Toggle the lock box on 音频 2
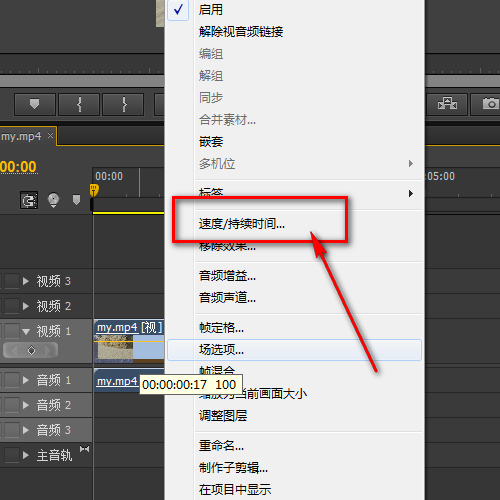Screen dimensions: 500x500 [12, 405]
